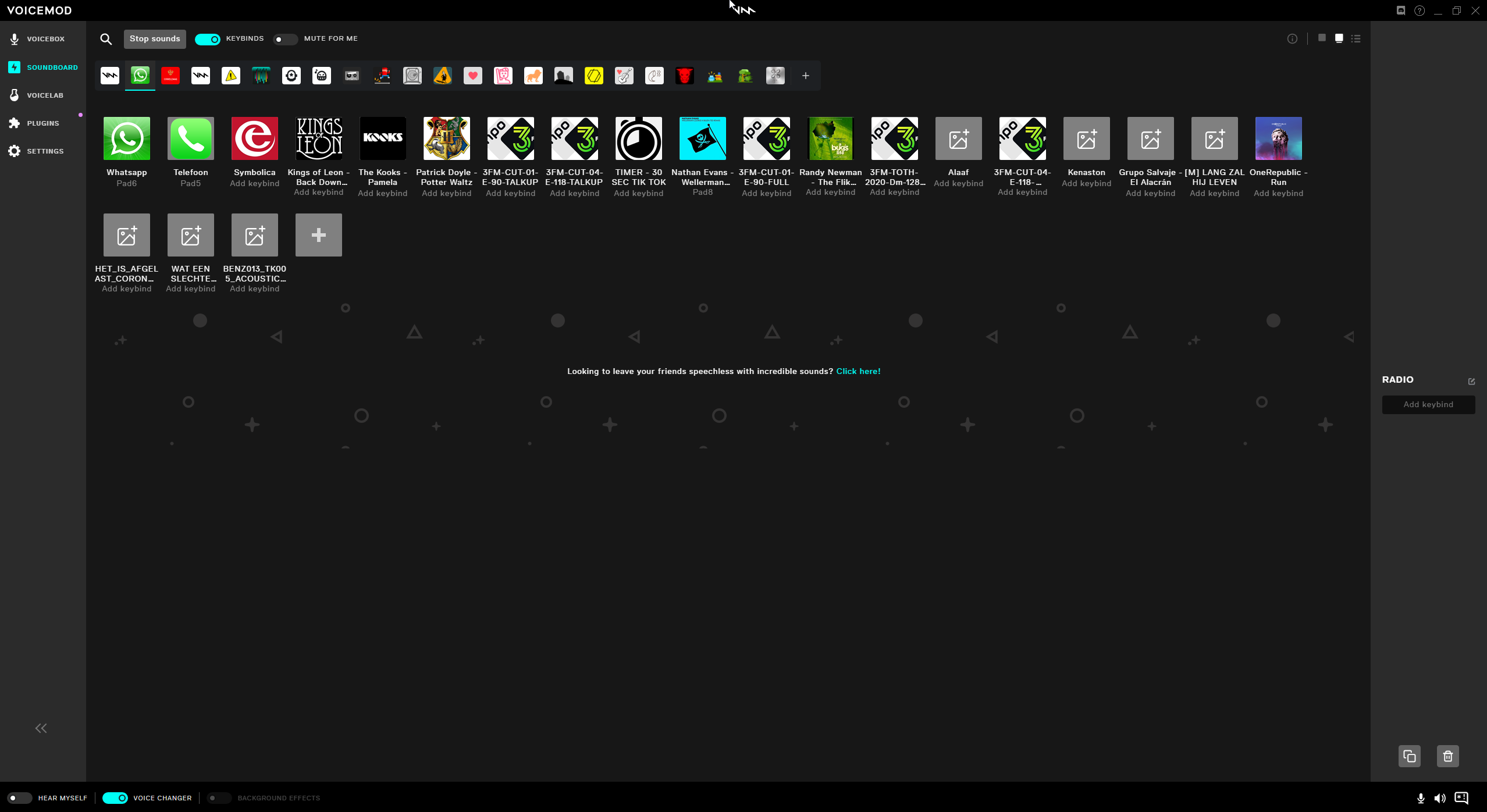Mute microphone icon in bottom bar
1487x812 pixels.
coord(1421,798)
